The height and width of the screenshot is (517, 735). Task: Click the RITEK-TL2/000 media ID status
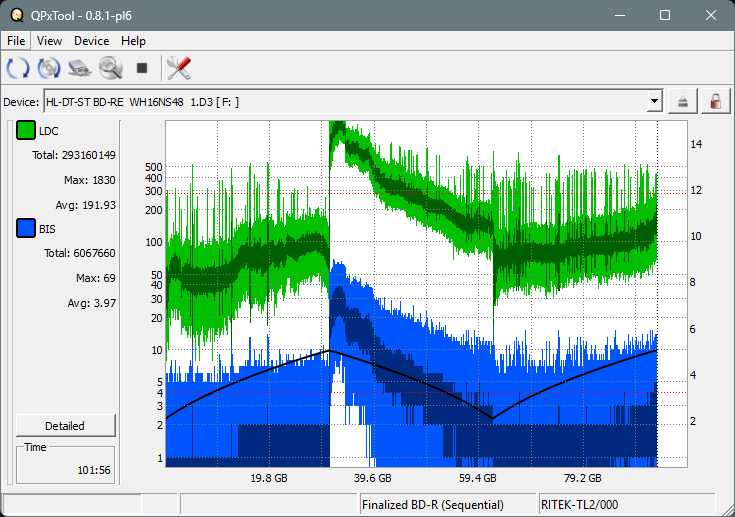click(x=579, y=505)
